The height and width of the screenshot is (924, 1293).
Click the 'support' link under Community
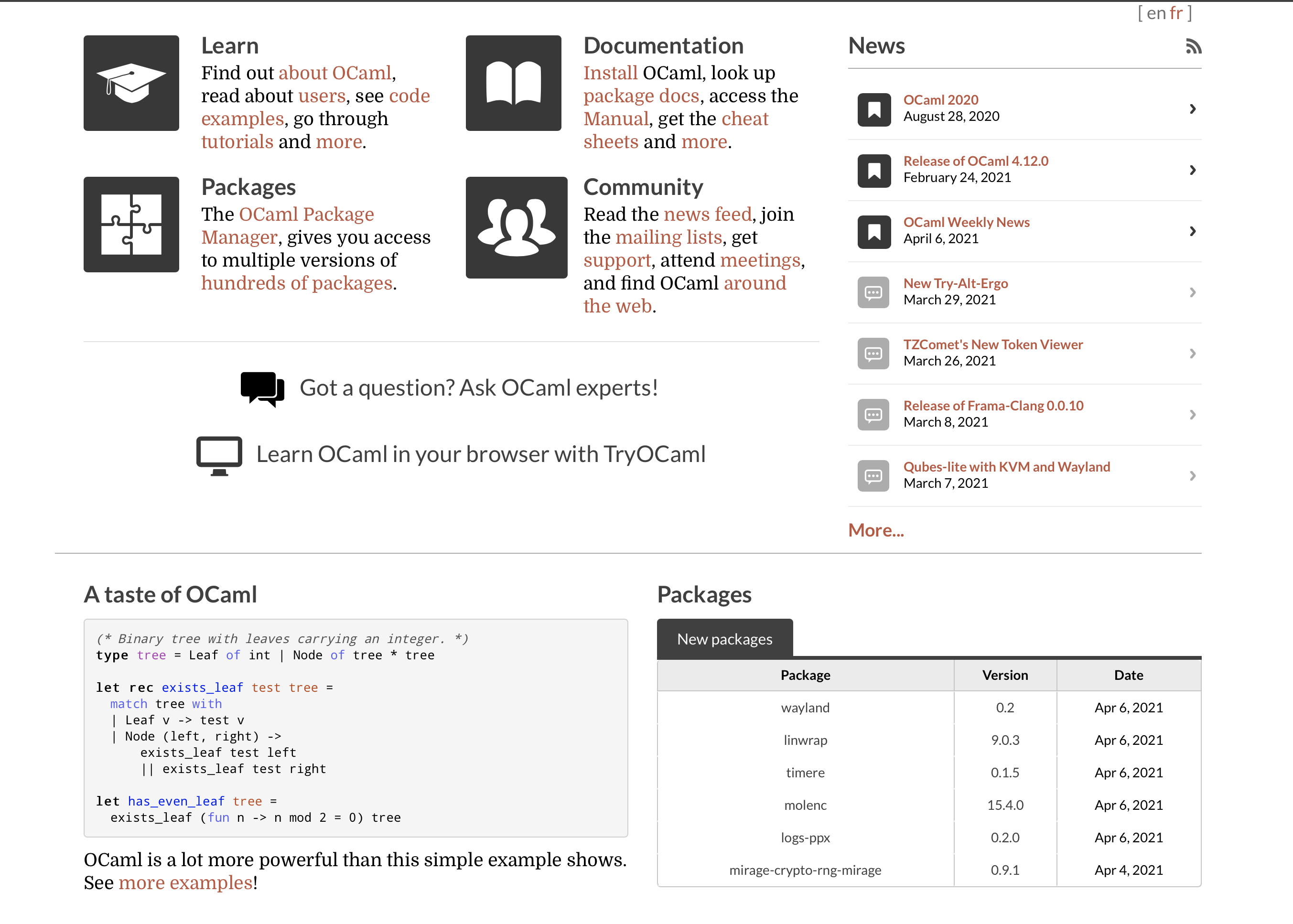coord(617,260)
